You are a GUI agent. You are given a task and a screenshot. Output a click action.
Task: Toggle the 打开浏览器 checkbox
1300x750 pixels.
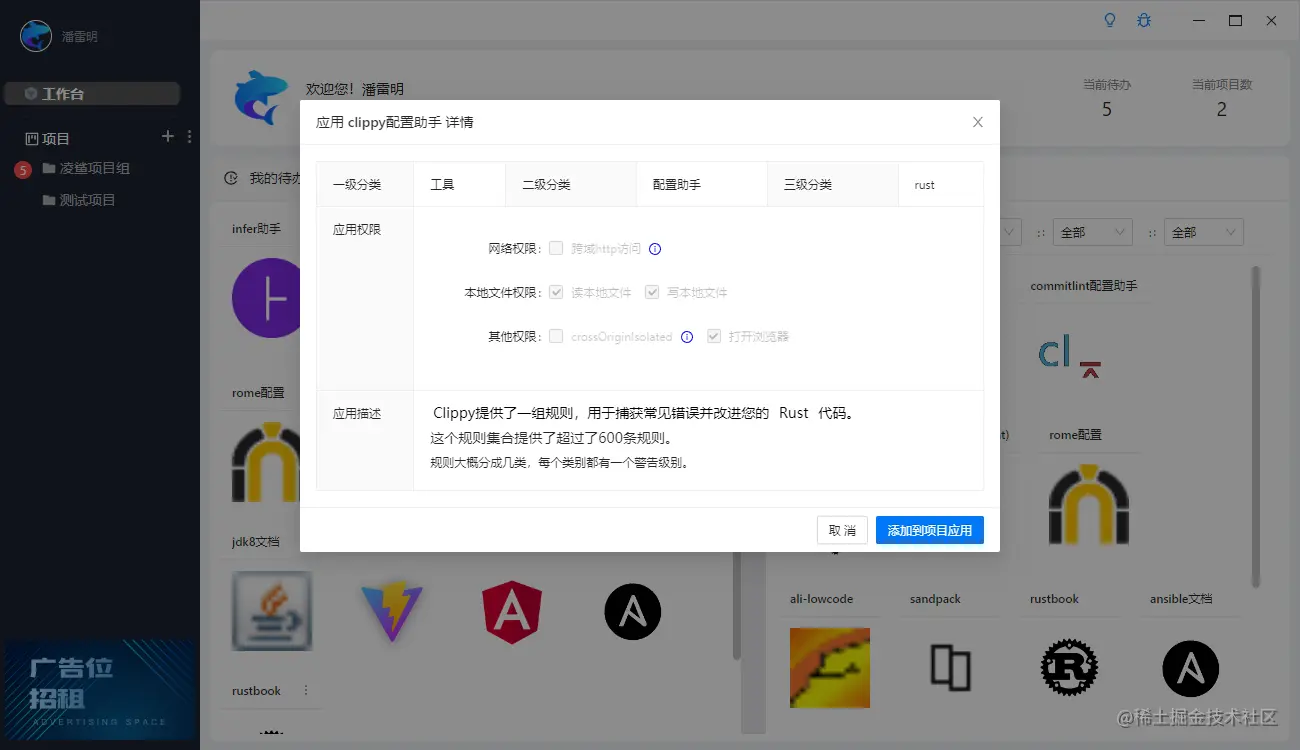click(714, 336)
